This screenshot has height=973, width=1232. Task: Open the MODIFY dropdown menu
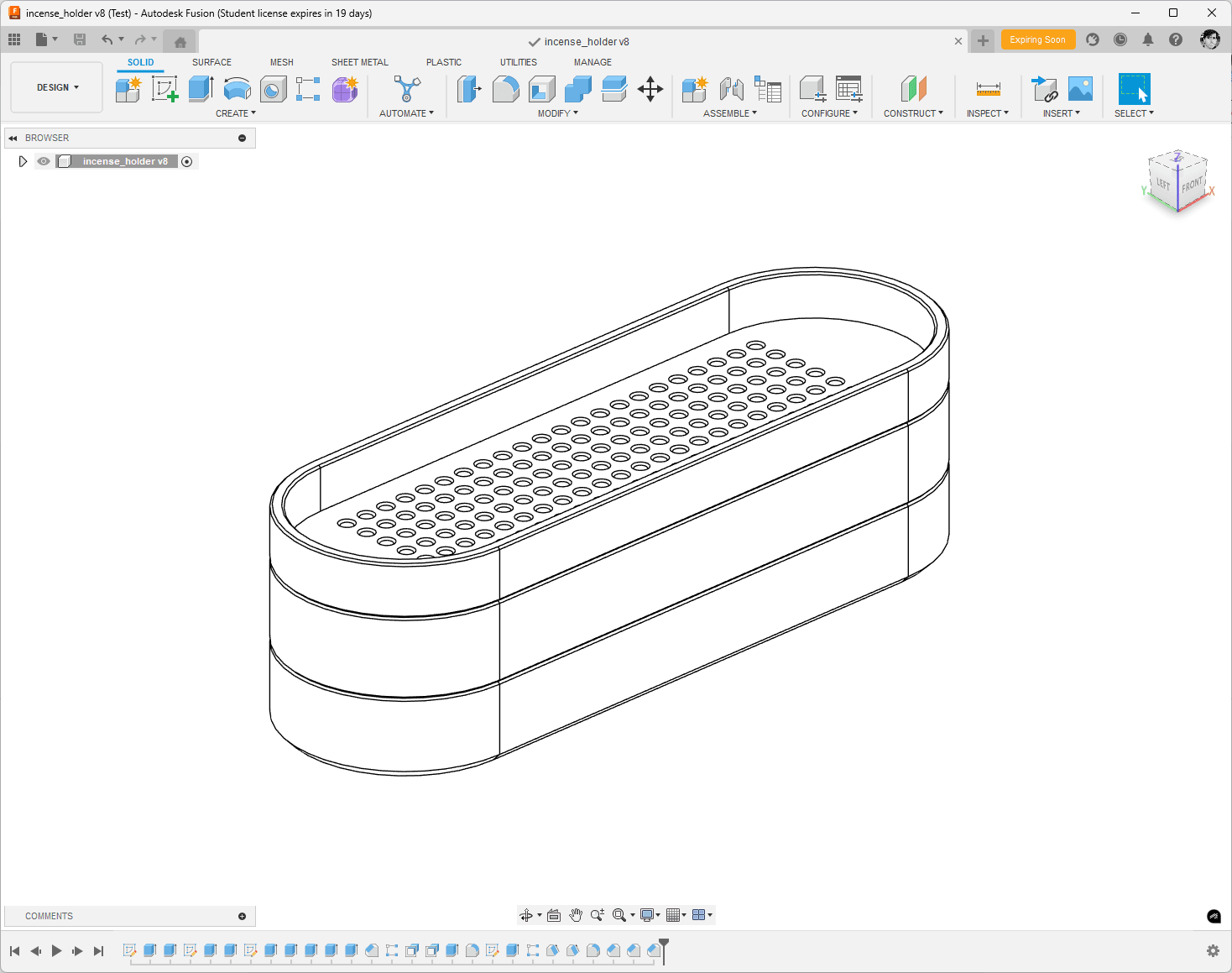click(558, 113)
